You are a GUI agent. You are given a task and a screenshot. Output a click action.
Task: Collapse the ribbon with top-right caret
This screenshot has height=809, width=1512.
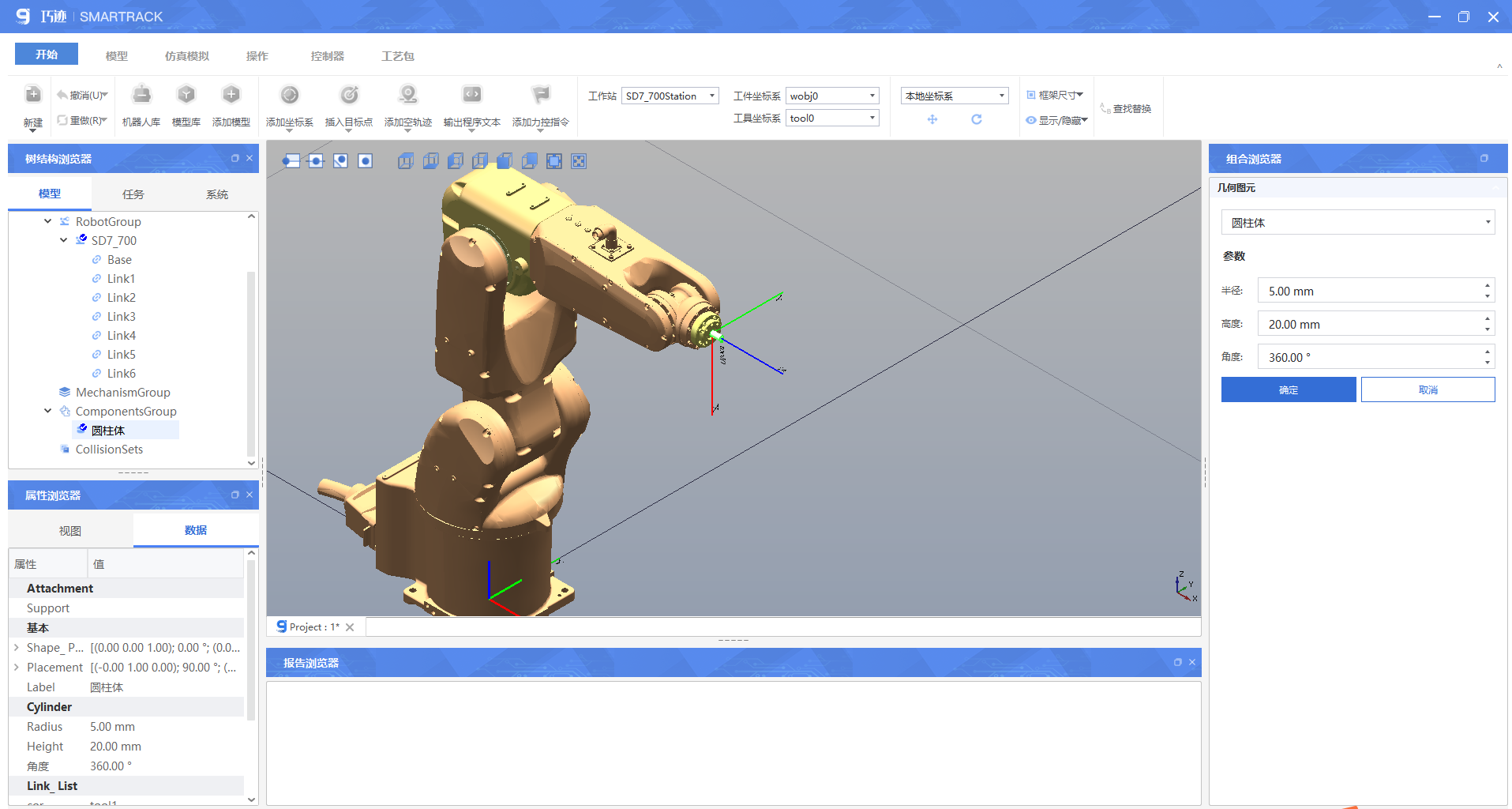click(1499, 66)
